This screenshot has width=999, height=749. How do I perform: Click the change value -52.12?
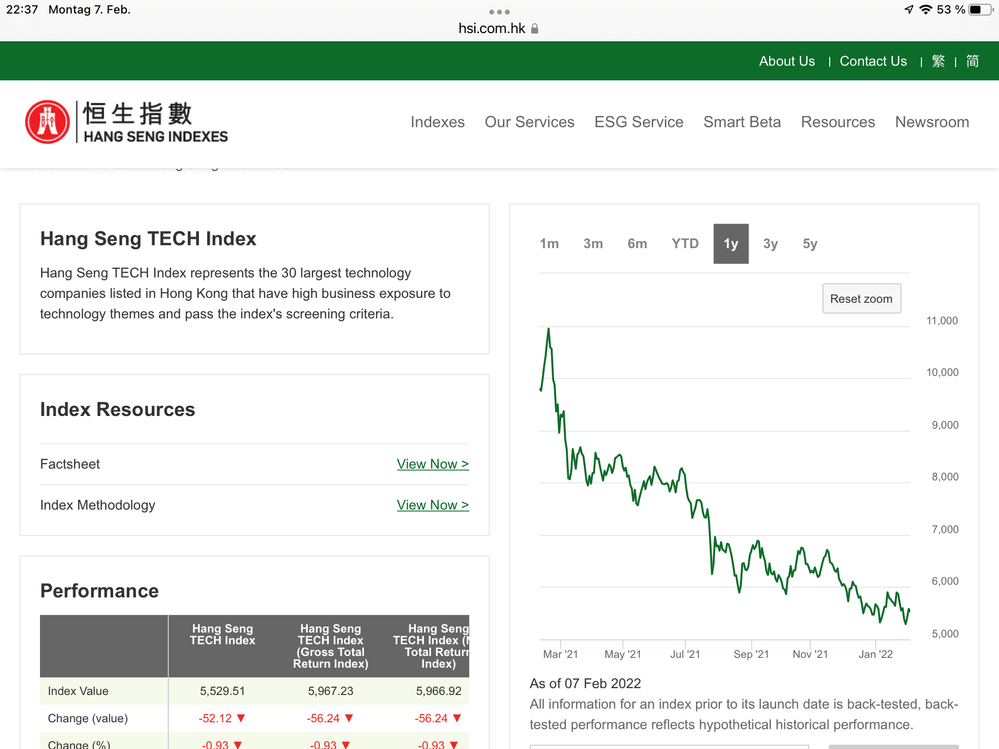[215, 718]
